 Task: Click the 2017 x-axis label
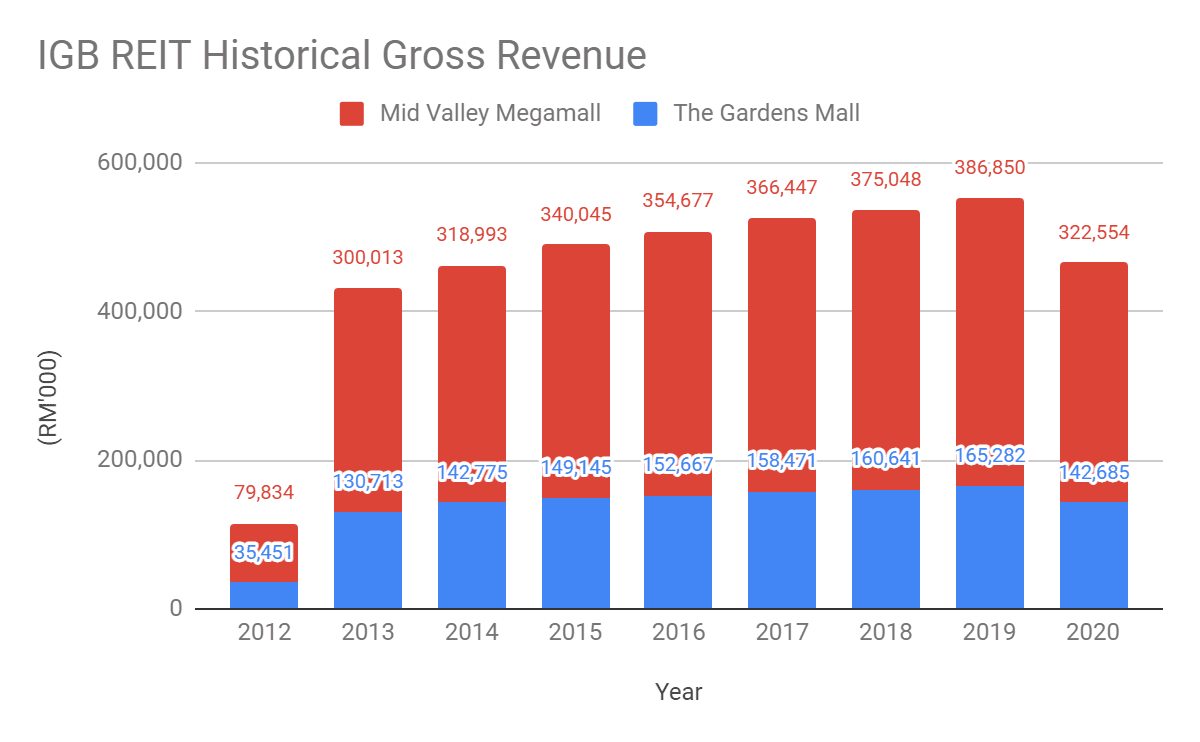pyautogui.click(x=782, y=633)
